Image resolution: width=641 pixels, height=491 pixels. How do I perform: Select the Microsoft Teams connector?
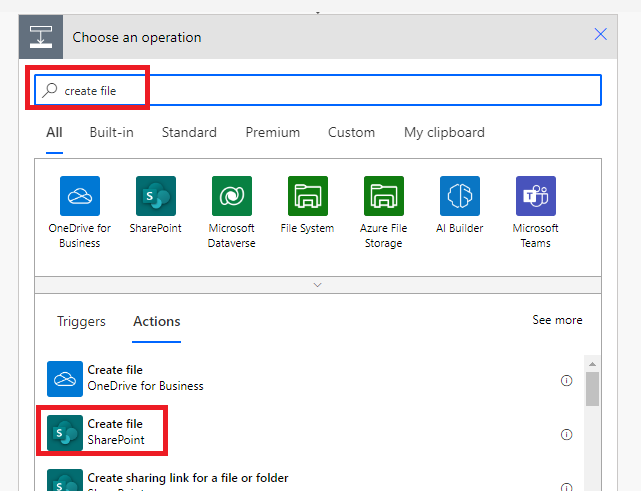pyautogui.click(x=535, y=196)
